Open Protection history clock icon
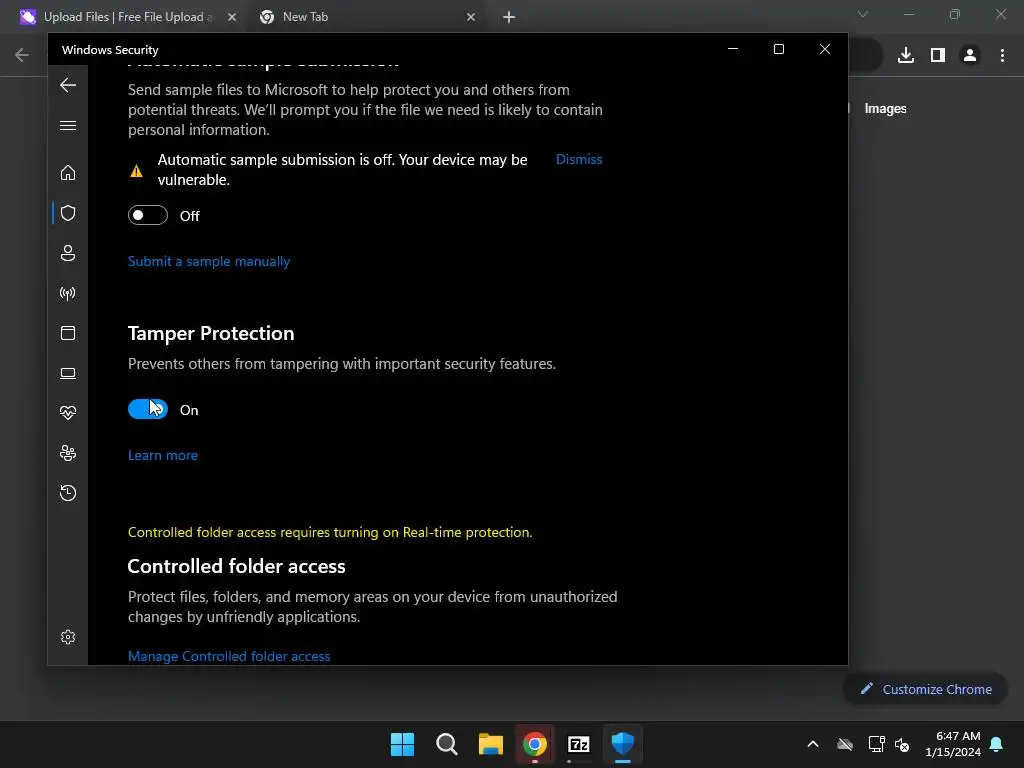The height and width of the screenshot is (768, 1024). pos(68,492)
